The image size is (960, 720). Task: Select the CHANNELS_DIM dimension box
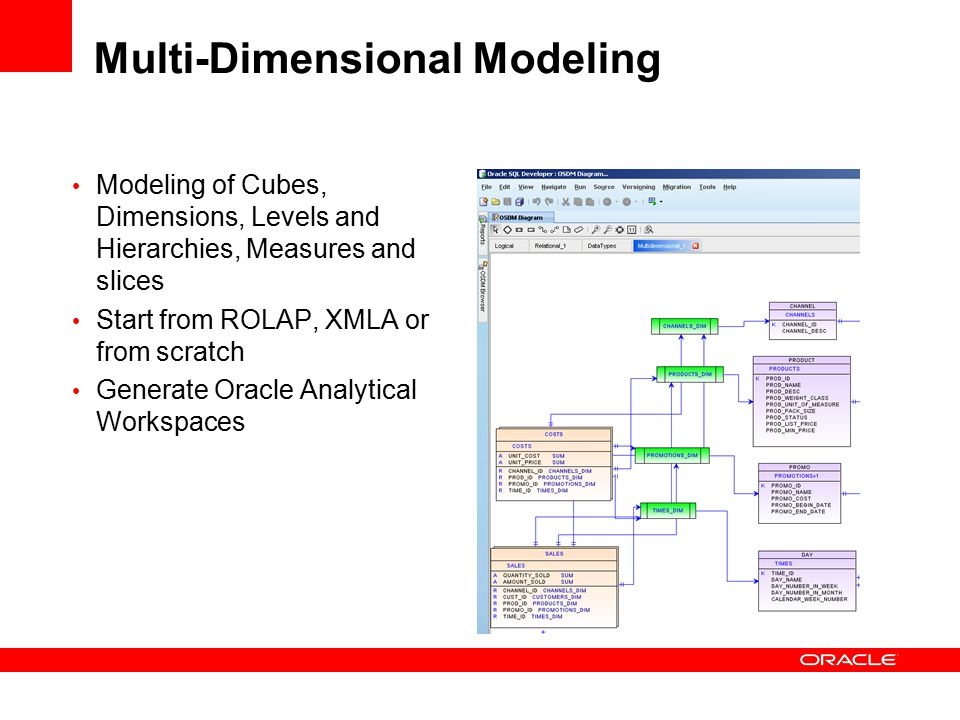(684, 326)
